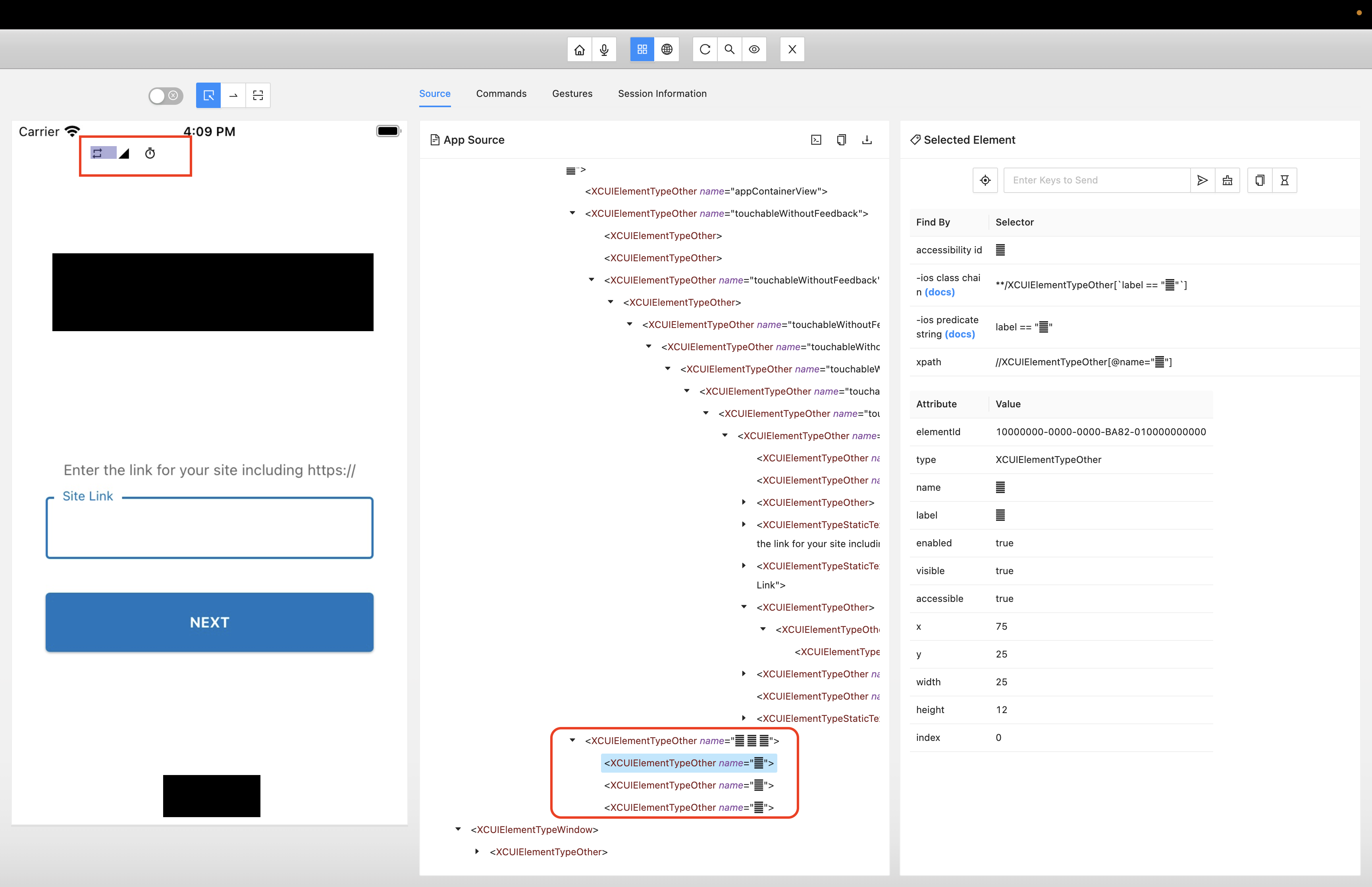Toggle screenshot attribute highlighting with eye icon
Viewport: 1372px width, 887px height.
pyautogui.click(x=754, y=49)
